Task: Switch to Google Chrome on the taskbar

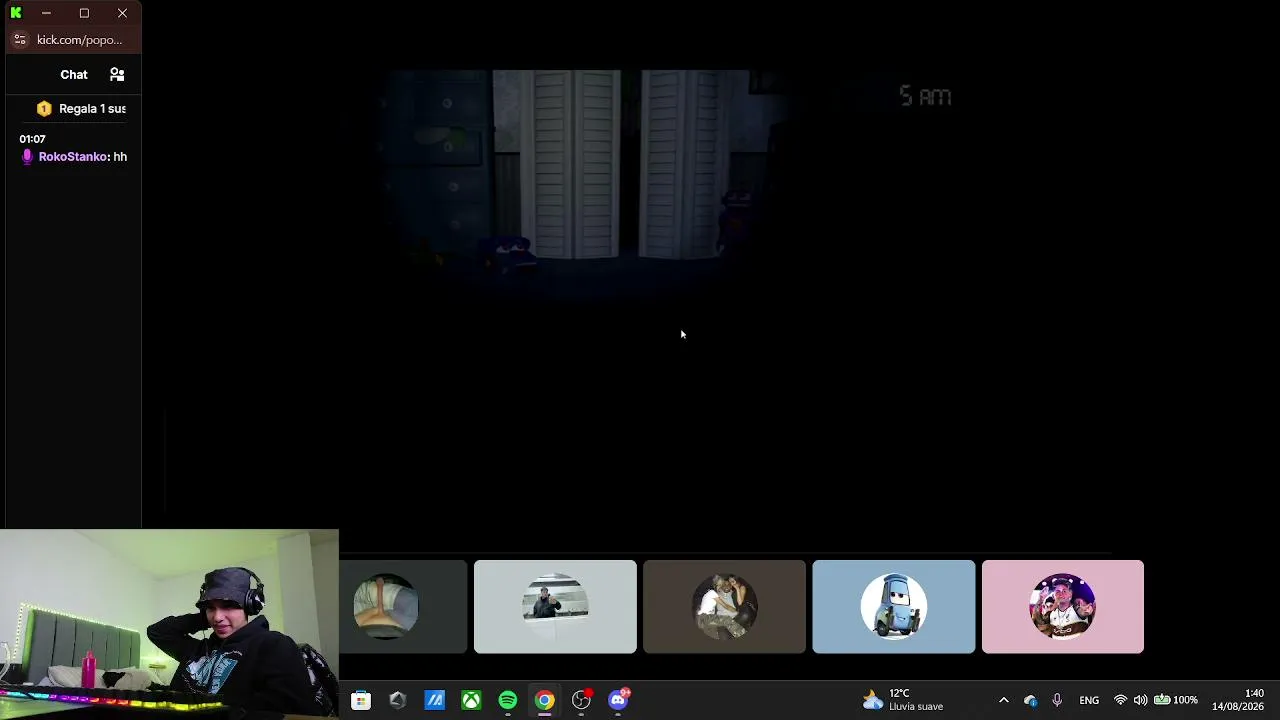Action: (544, 700)
